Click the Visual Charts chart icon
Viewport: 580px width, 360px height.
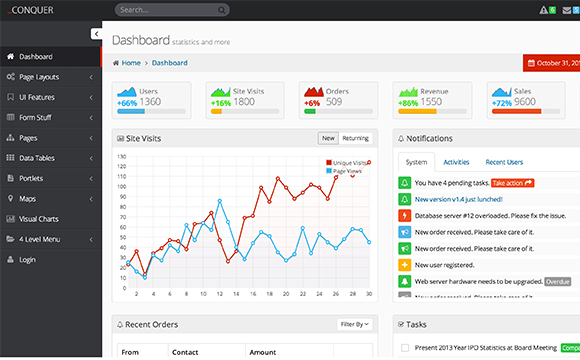click(10, 219)
